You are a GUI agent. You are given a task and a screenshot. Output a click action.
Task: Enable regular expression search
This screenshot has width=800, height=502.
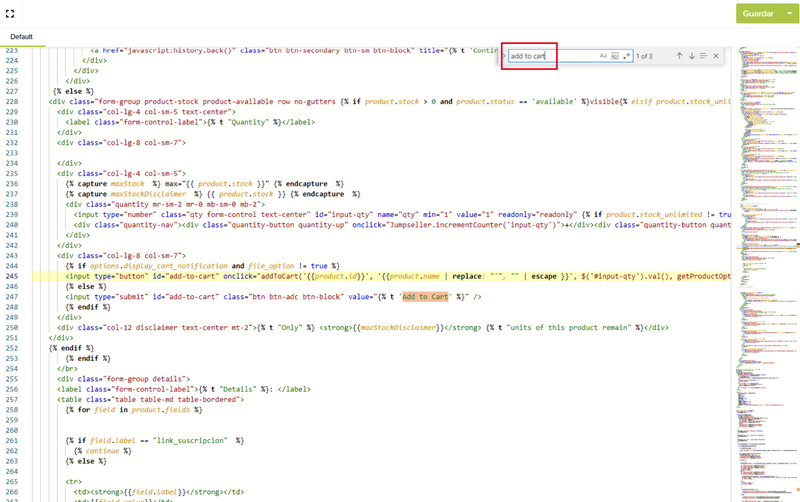tap(627, 56)
